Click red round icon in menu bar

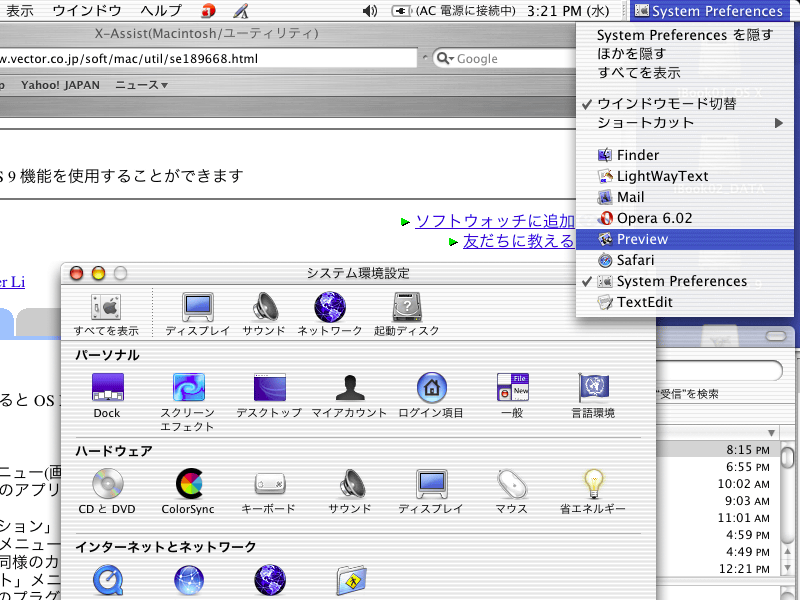click(208, 11)
